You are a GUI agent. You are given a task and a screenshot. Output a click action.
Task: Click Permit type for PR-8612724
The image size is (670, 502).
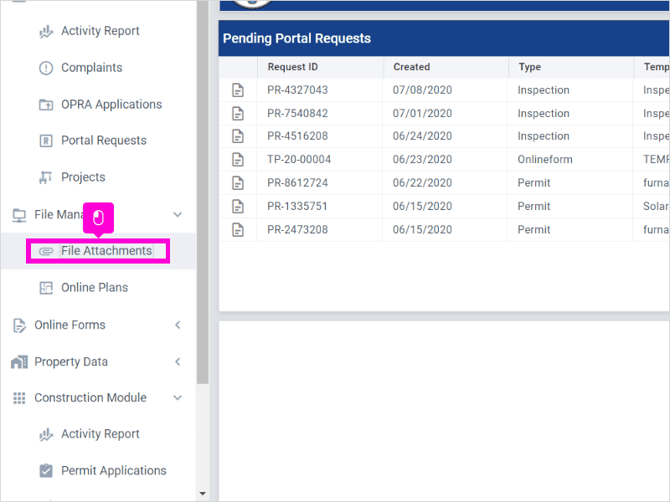(534, 183)
